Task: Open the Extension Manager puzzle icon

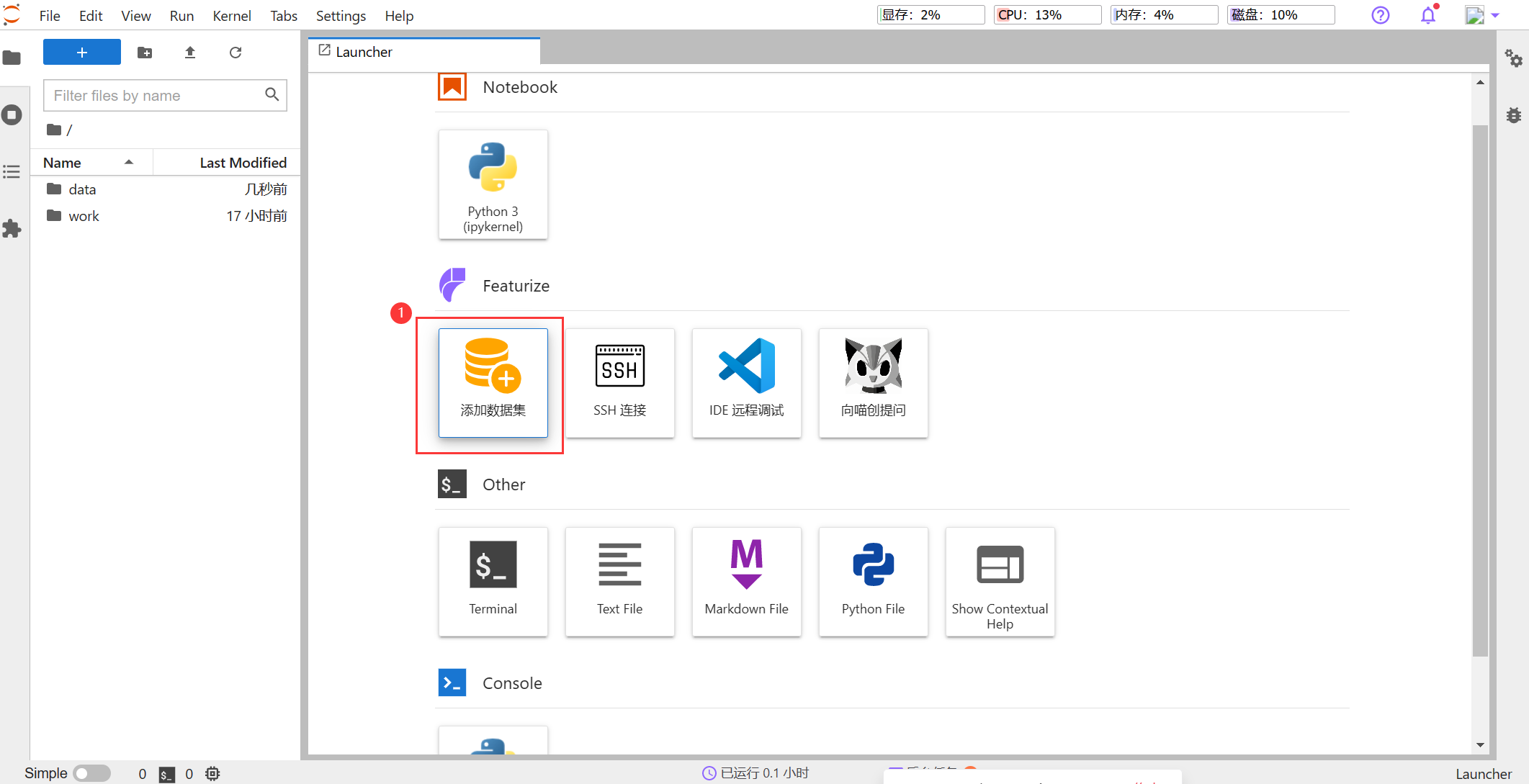Action: [12, 229]
